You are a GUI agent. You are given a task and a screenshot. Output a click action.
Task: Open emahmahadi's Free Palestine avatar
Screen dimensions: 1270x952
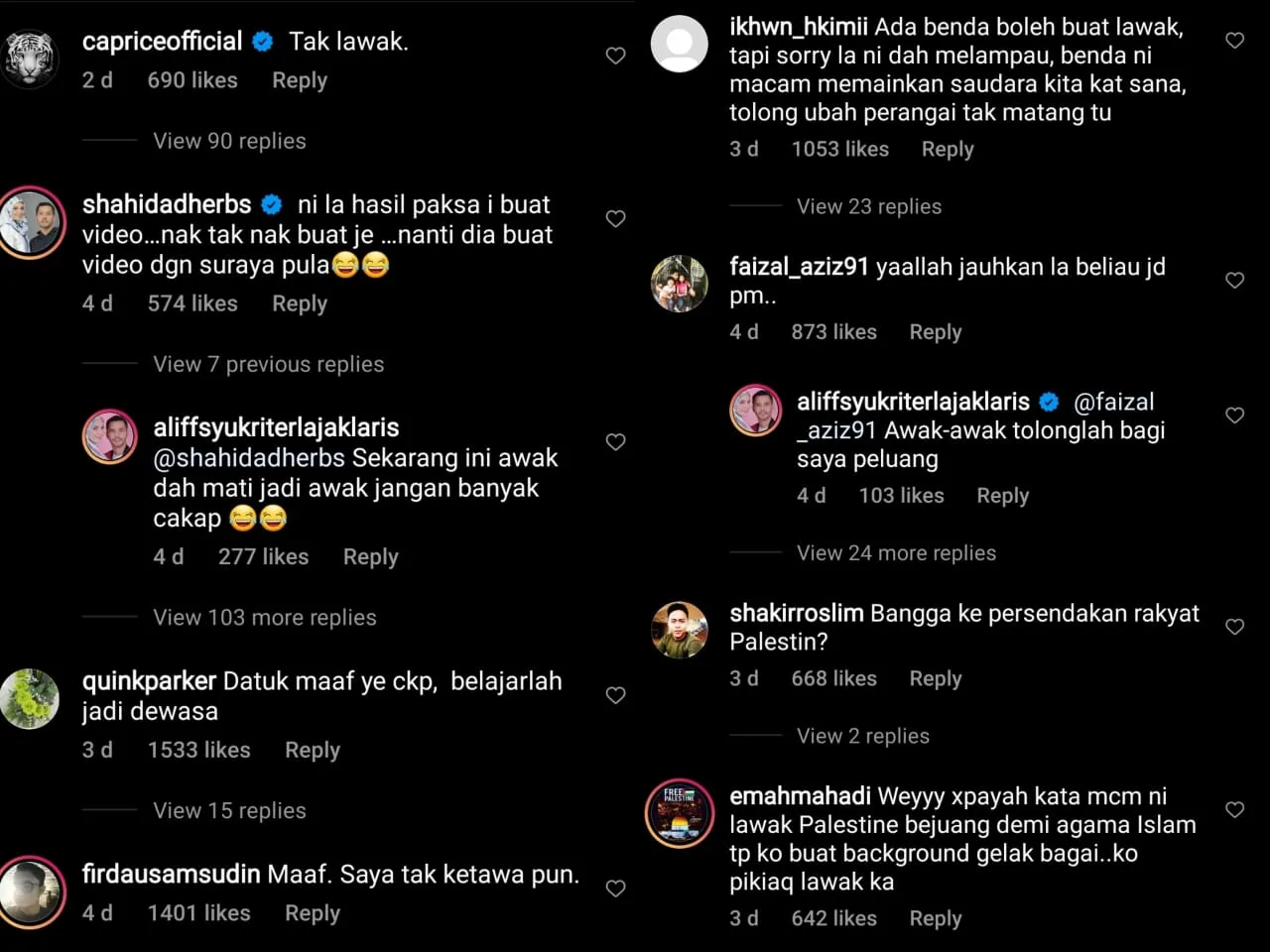[x=680, y=813]
